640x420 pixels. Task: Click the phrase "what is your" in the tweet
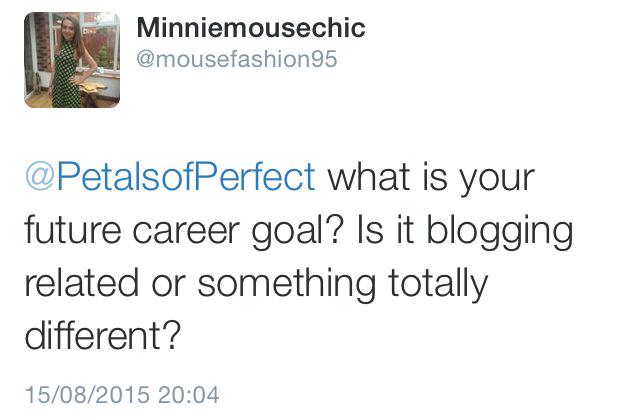point(432,180)
